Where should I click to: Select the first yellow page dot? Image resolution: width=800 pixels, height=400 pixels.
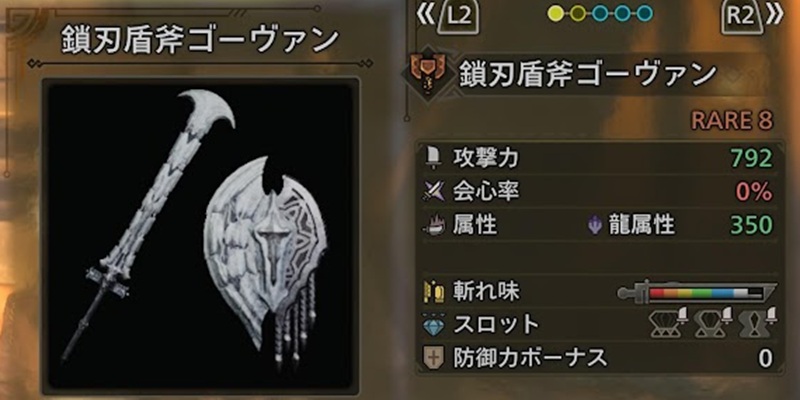556,13
